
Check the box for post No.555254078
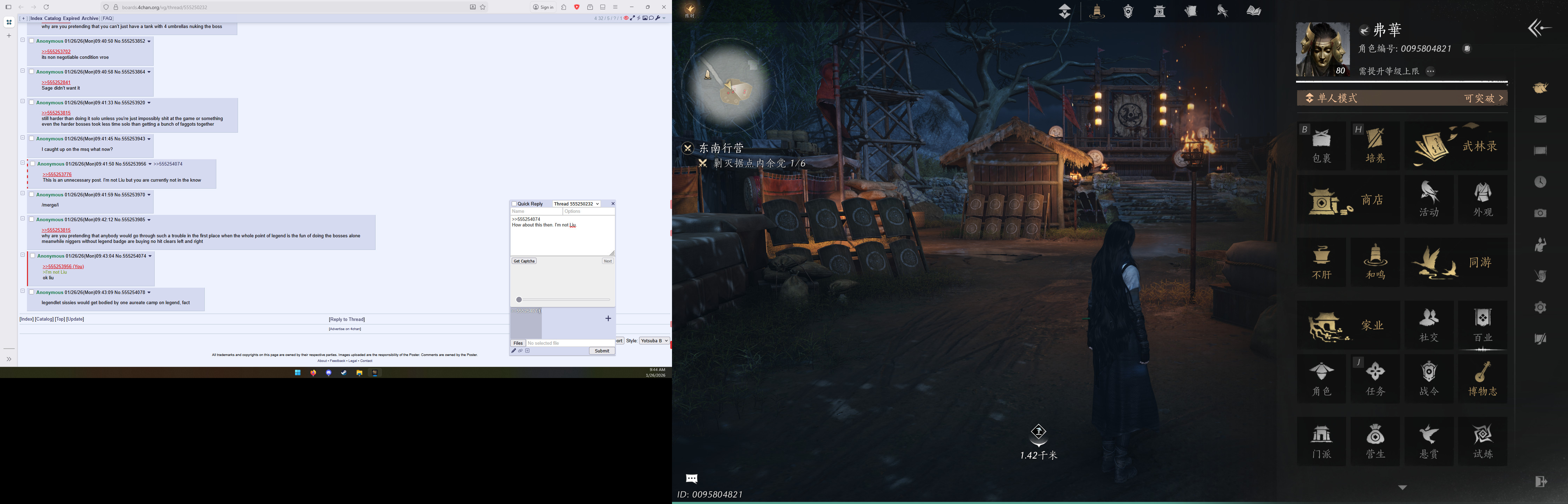31,292
